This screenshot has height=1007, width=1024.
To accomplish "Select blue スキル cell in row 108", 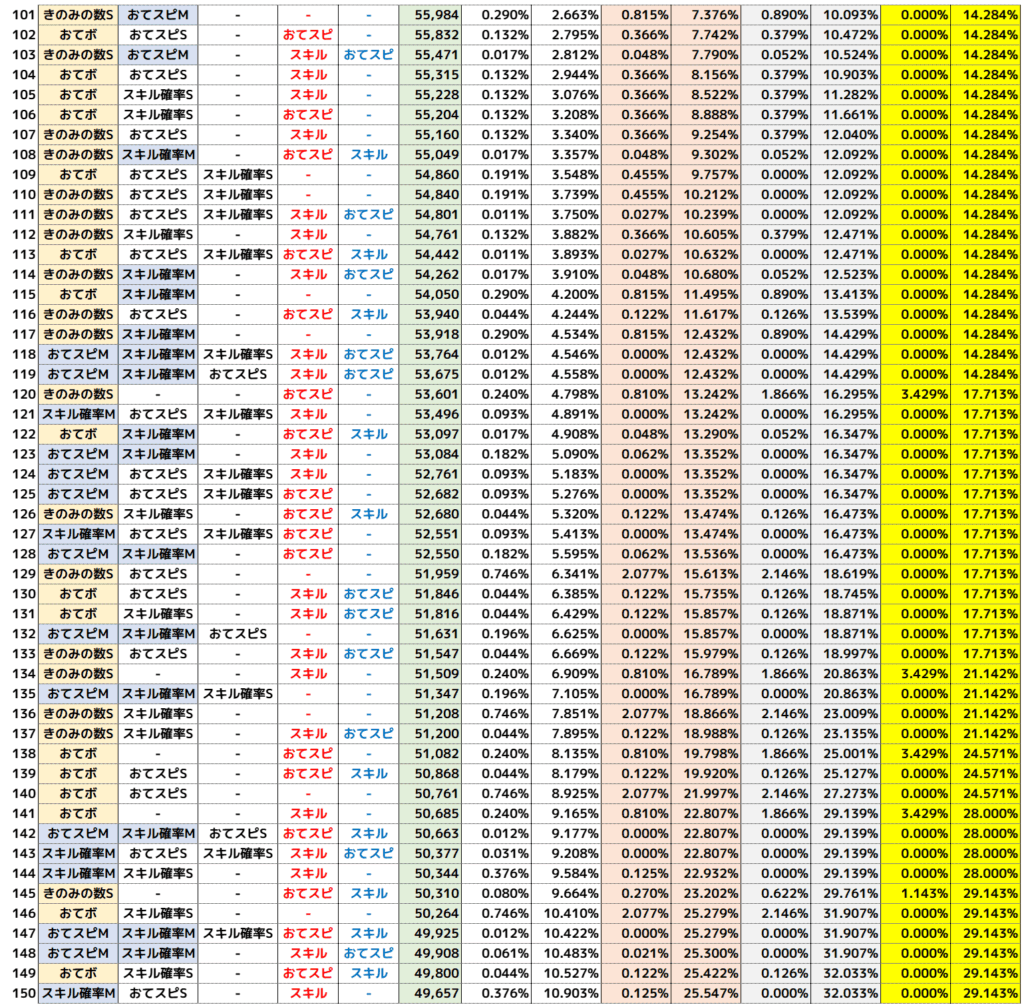I will click(x=368, y=155).
